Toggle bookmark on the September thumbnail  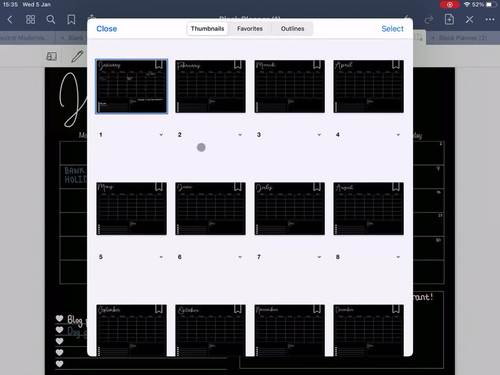pyautogui.click(x=159, y=309)
